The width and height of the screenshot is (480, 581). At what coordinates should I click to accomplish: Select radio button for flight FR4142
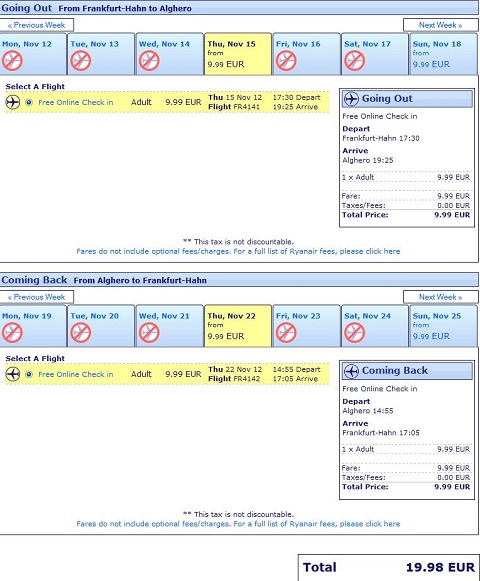tap(29, 374)
